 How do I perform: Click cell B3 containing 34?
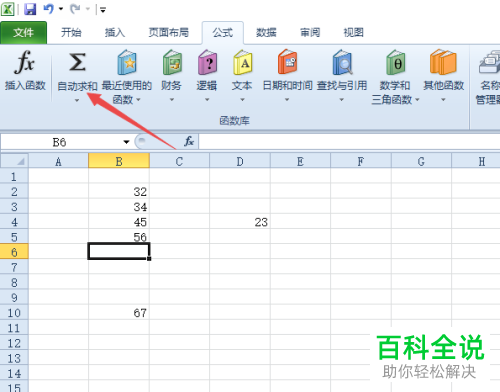119,207
